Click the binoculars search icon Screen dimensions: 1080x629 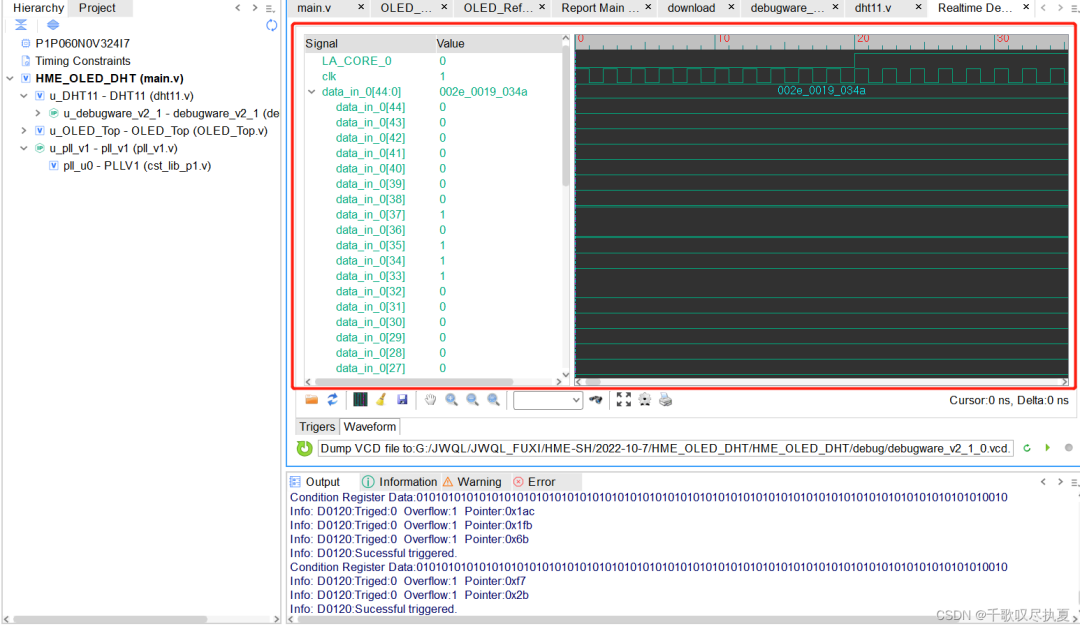(597, 400)
